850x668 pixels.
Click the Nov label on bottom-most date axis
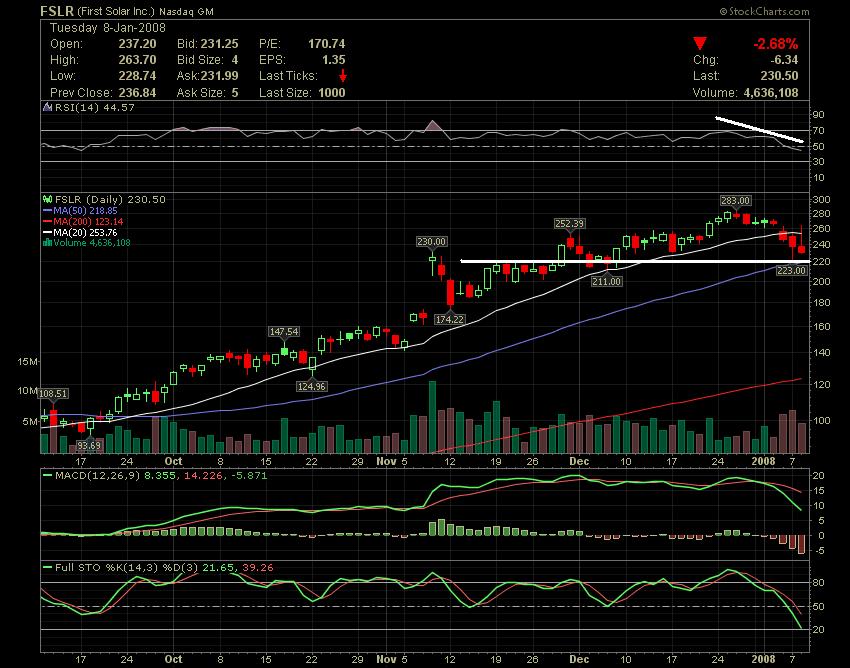[x=386, y=659]
